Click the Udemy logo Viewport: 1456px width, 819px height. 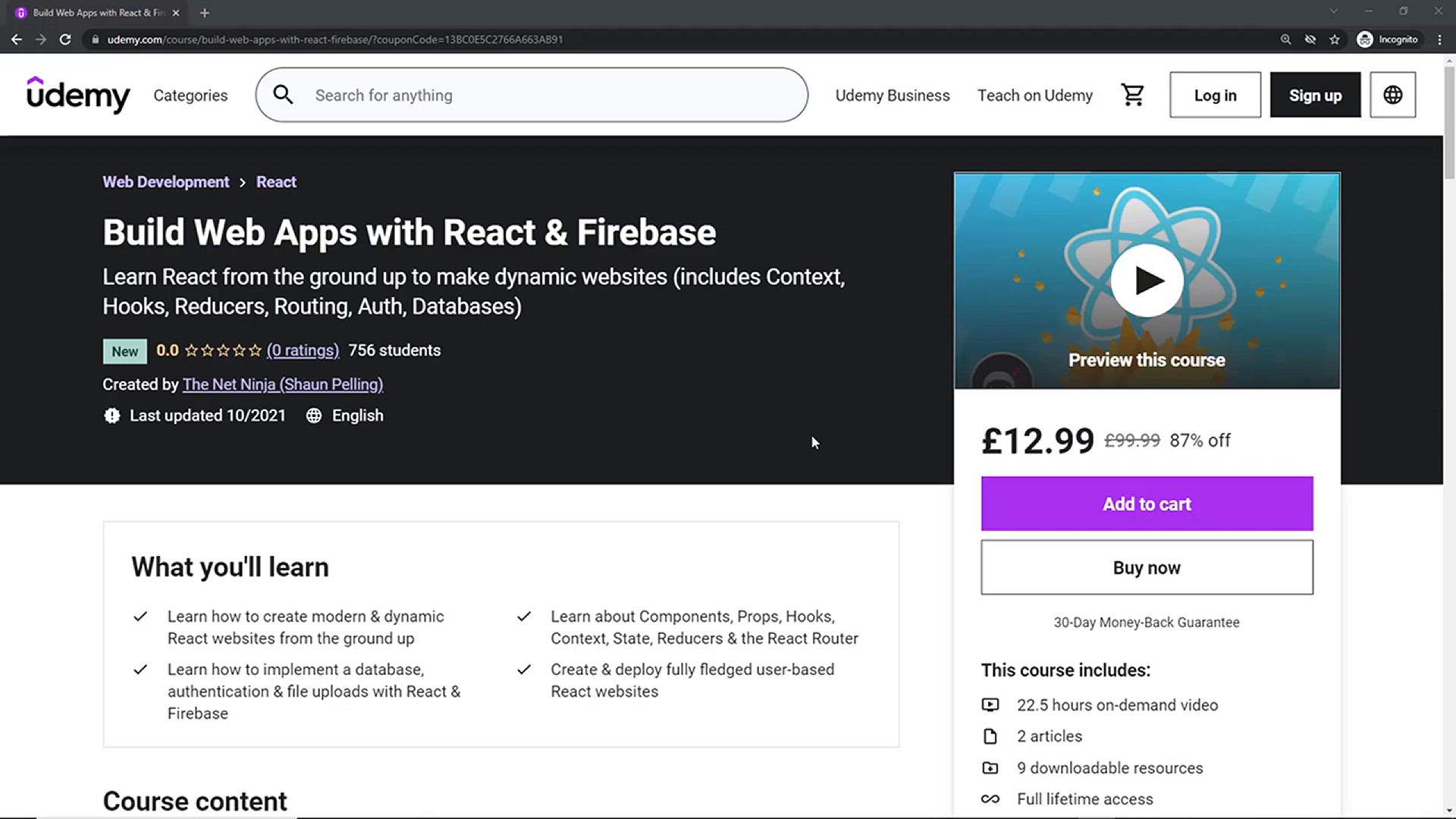(78, 95)
